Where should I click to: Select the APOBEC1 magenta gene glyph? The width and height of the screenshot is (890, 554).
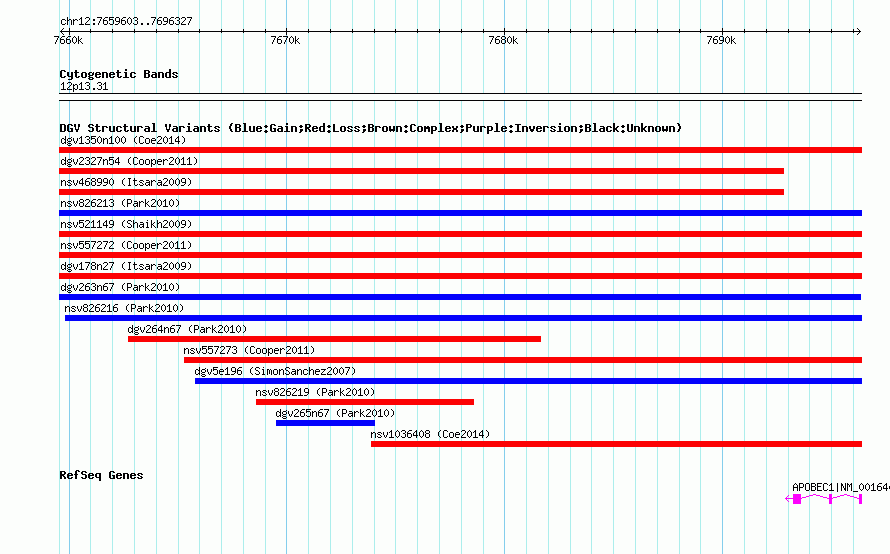tap(824, 499)
